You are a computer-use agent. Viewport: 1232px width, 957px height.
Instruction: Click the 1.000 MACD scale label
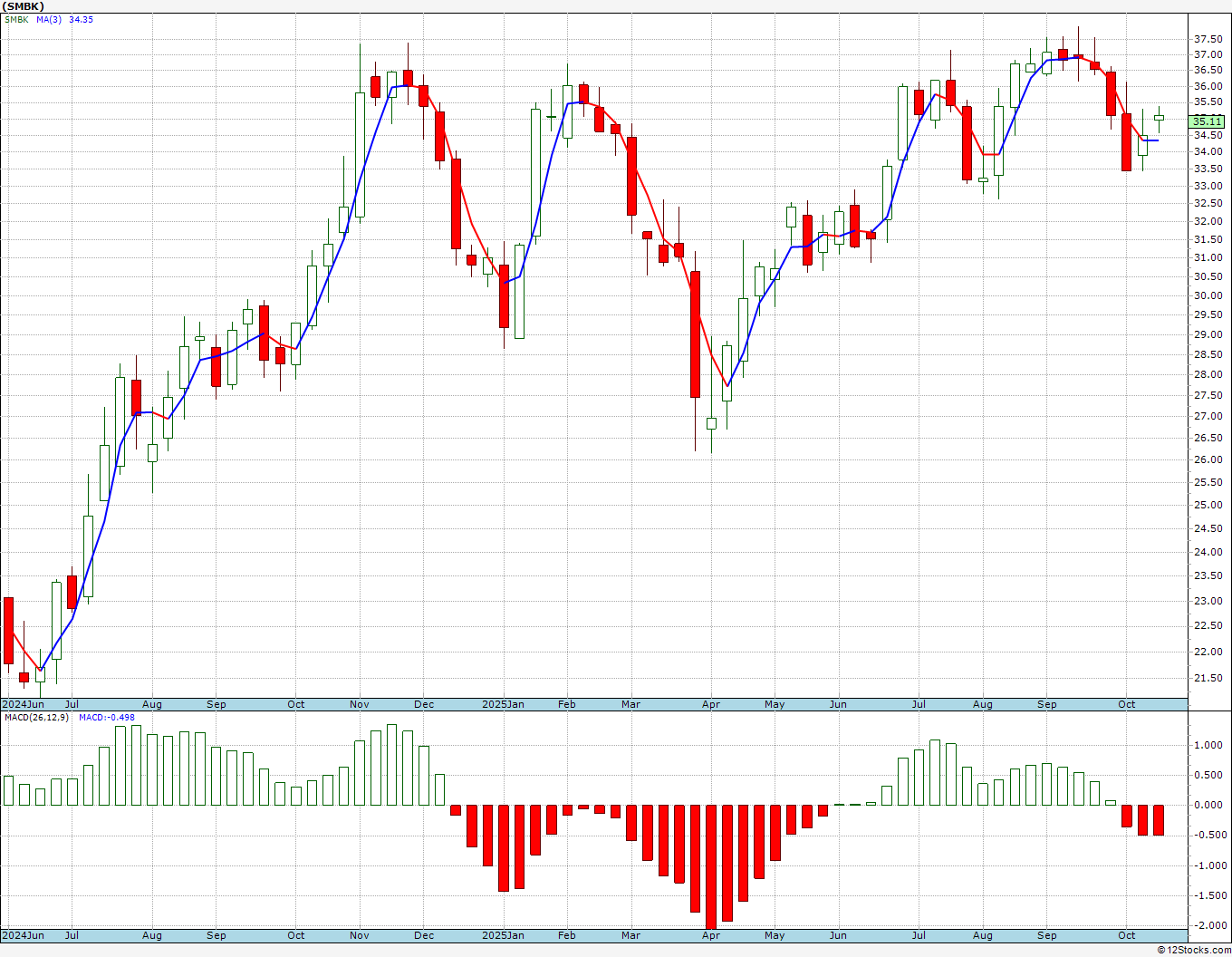point(1208,745)
